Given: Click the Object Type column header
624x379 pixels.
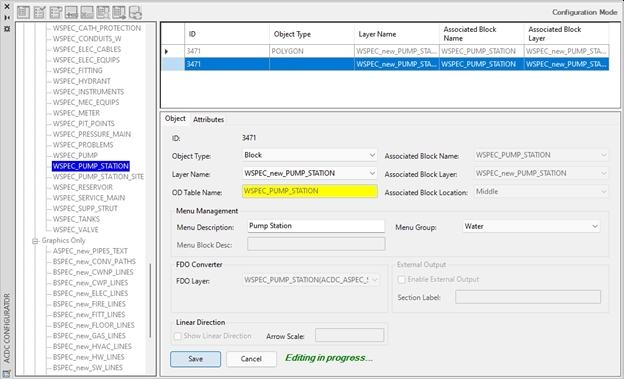Looking at the screenshot, I should (x=312, y=34).
